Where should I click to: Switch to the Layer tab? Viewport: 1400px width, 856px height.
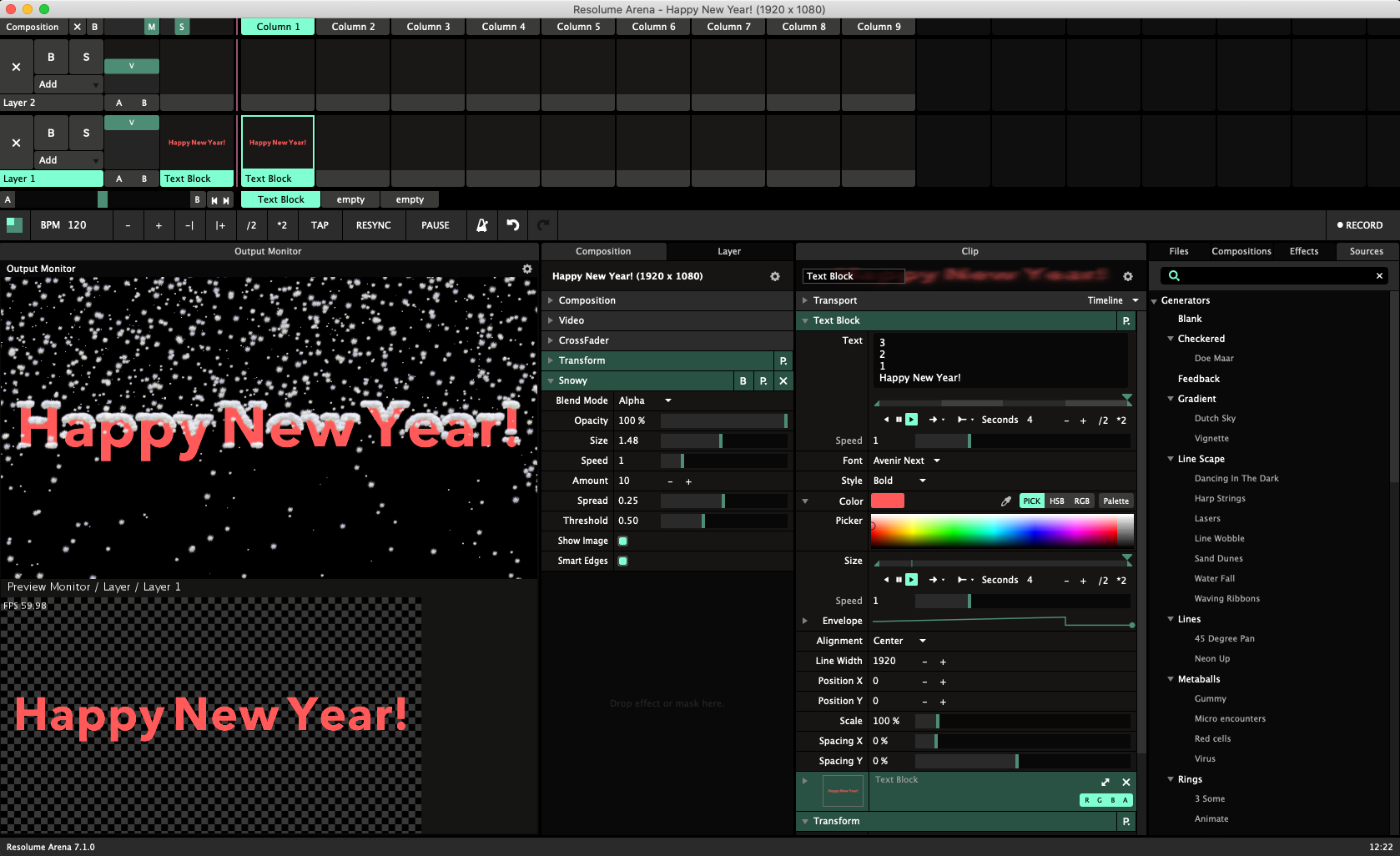coord(728,251)
